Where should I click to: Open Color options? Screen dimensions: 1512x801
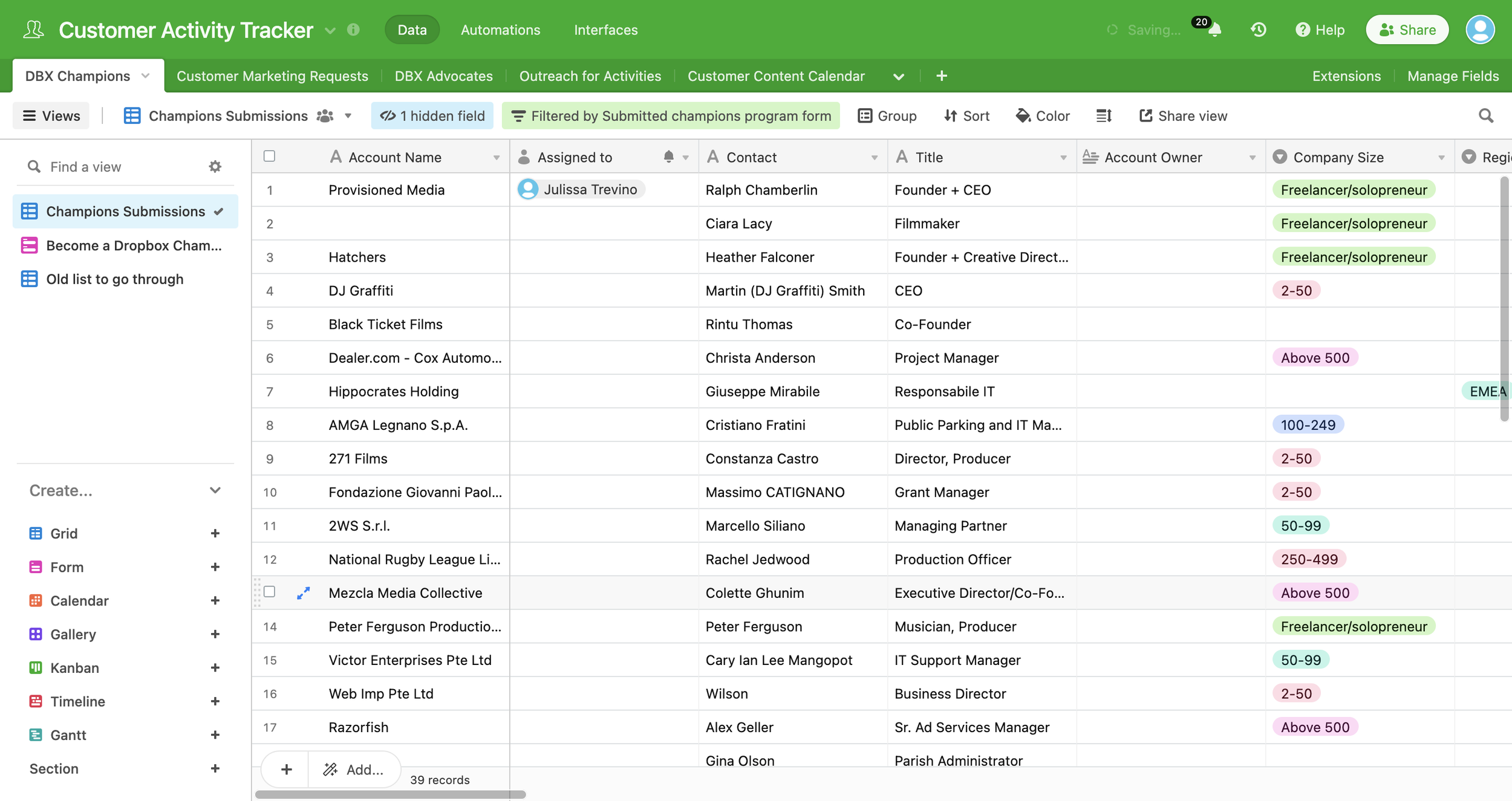coord(1043,115)
